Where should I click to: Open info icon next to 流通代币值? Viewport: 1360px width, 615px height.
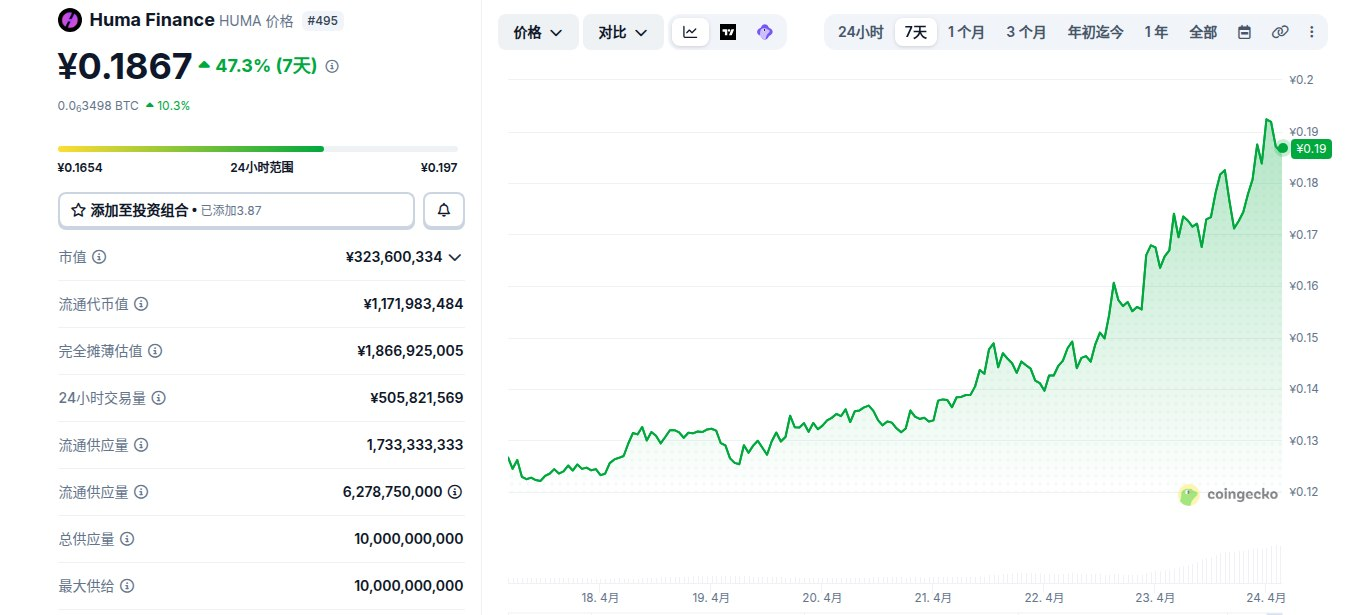click(x=141, y=303)
